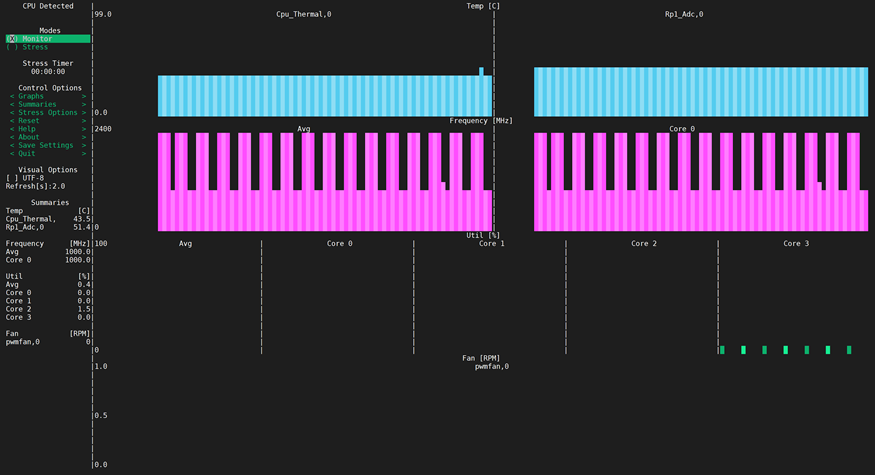Toggle the UTF-8 checkbox

(x=28, y=178)
